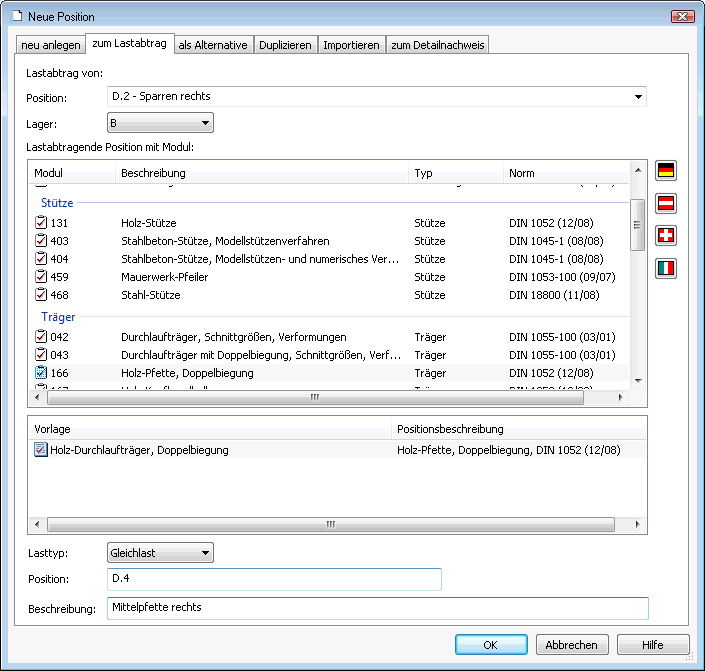Click the Vorlage list horizontal scrollbar thumb
Screen dimensions: 705x671
click(331, 524)
